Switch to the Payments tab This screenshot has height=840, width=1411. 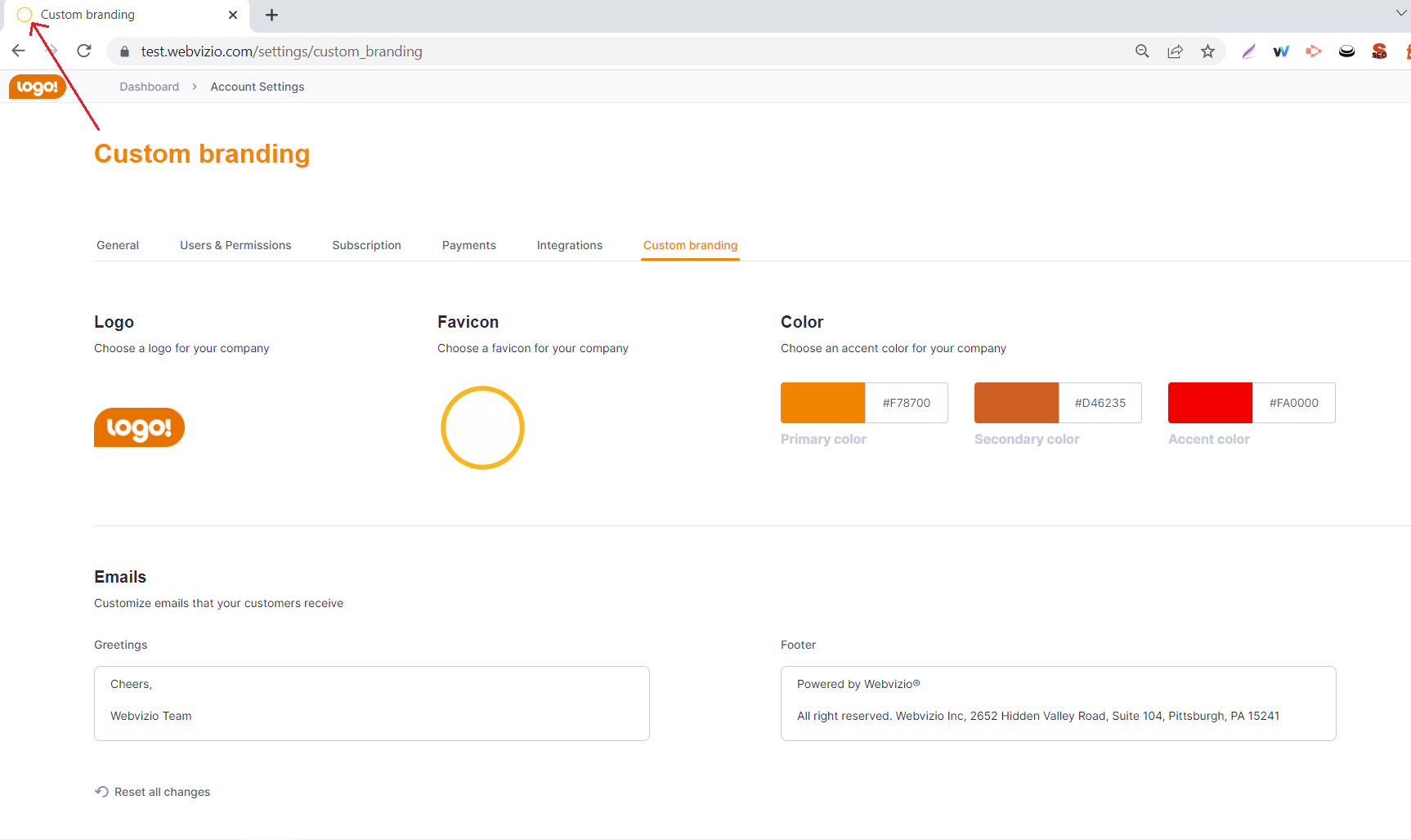[468, 245]
